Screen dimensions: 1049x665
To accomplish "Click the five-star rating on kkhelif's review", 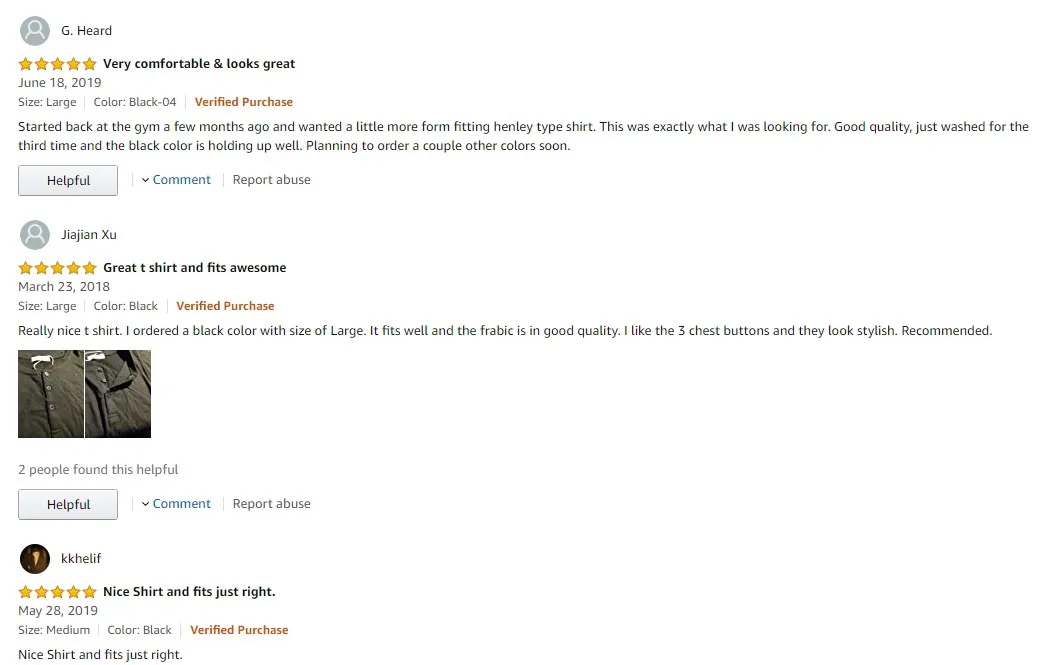I will pos(57,592).
